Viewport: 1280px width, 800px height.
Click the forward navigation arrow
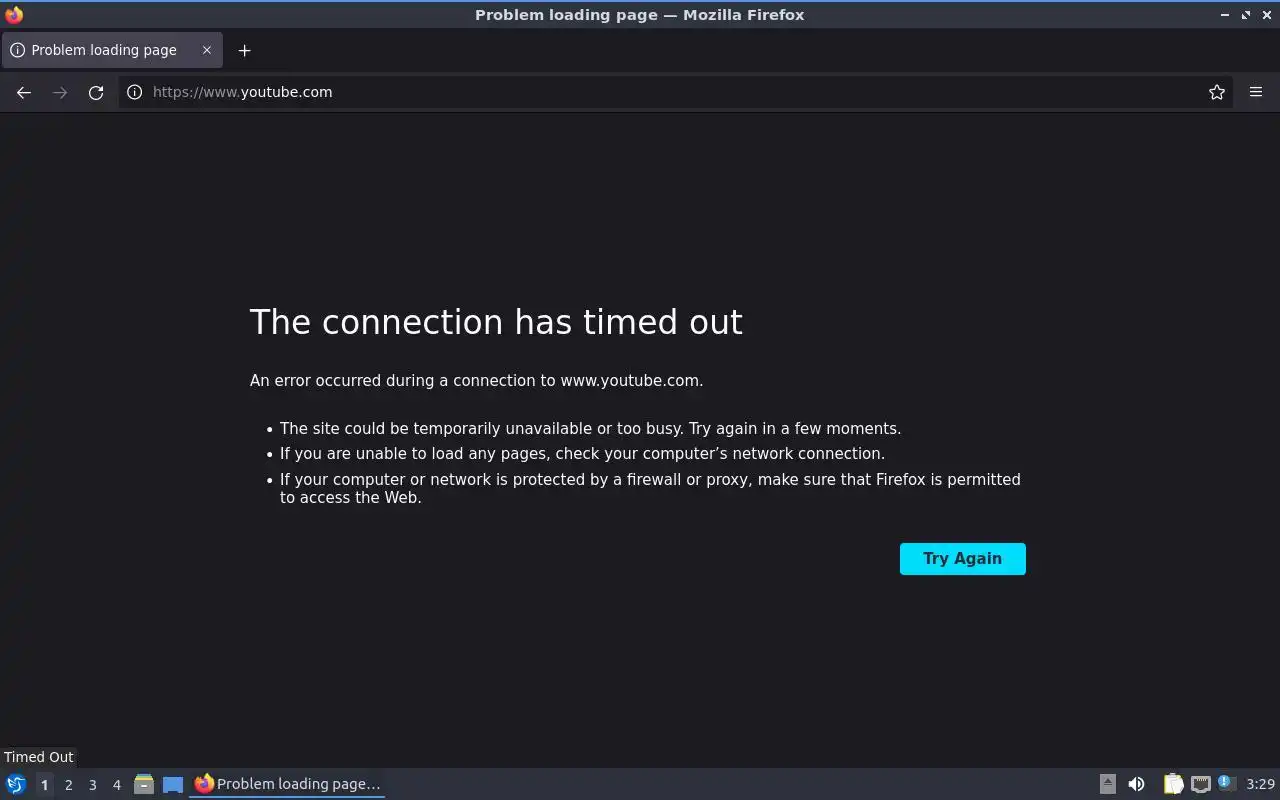[60, 92]
